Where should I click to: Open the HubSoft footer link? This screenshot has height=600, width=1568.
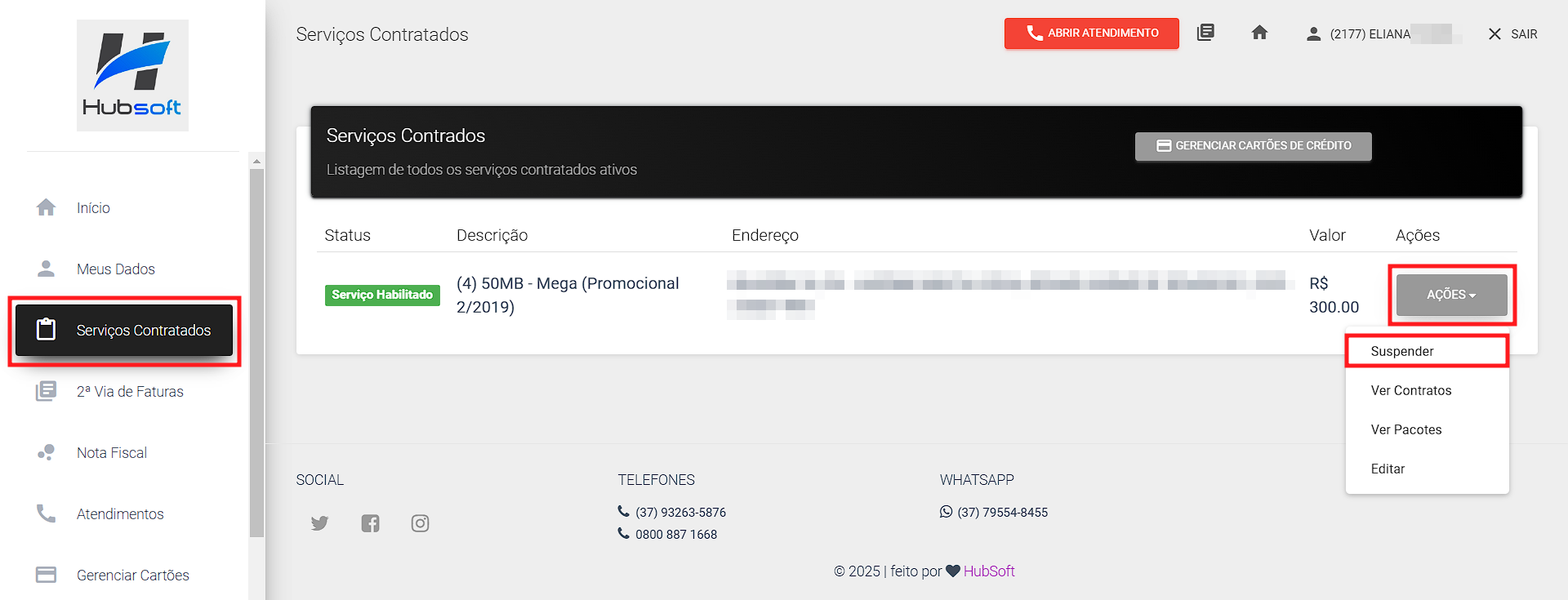click(989, 571)
